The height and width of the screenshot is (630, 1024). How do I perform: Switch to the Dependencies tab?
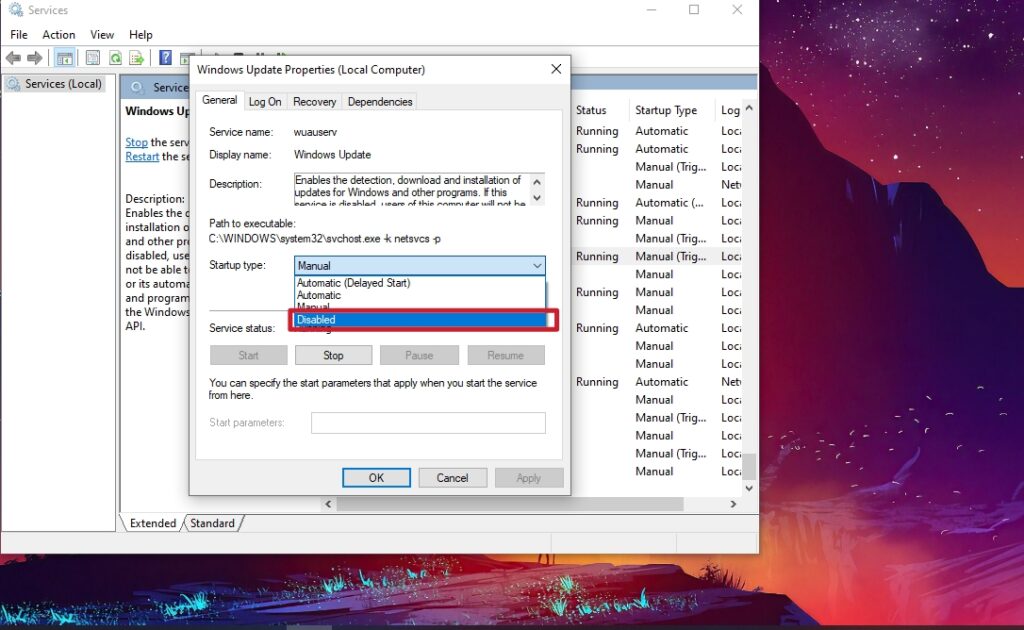pyautogui.click(x=379, y=102)
